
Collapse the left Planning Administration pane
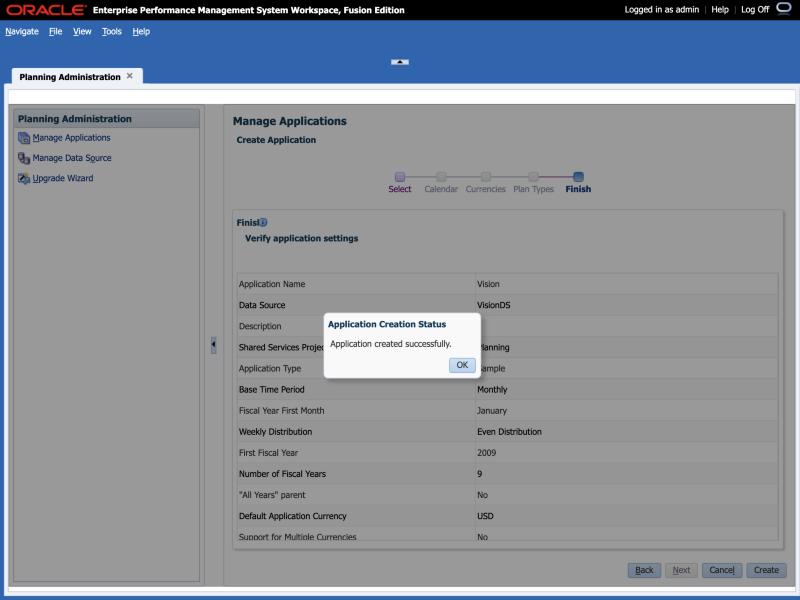click(213, 344)
